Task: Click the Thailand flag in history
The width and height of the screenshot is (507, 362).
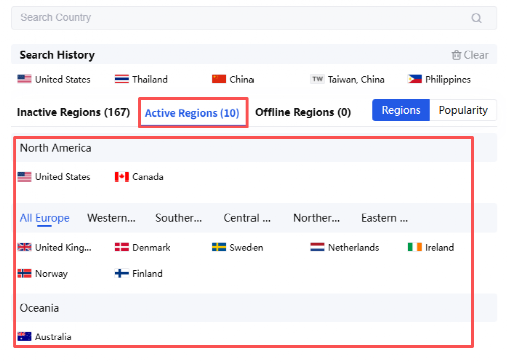Action: tap(122, 79)
